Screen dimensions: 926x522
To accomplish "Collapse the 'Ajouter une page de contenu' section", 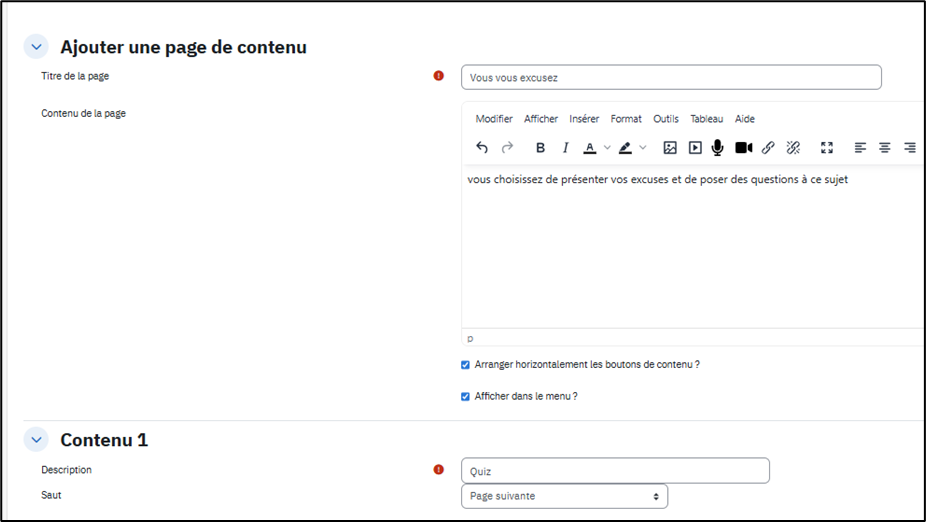I will [x=36, y=46].
